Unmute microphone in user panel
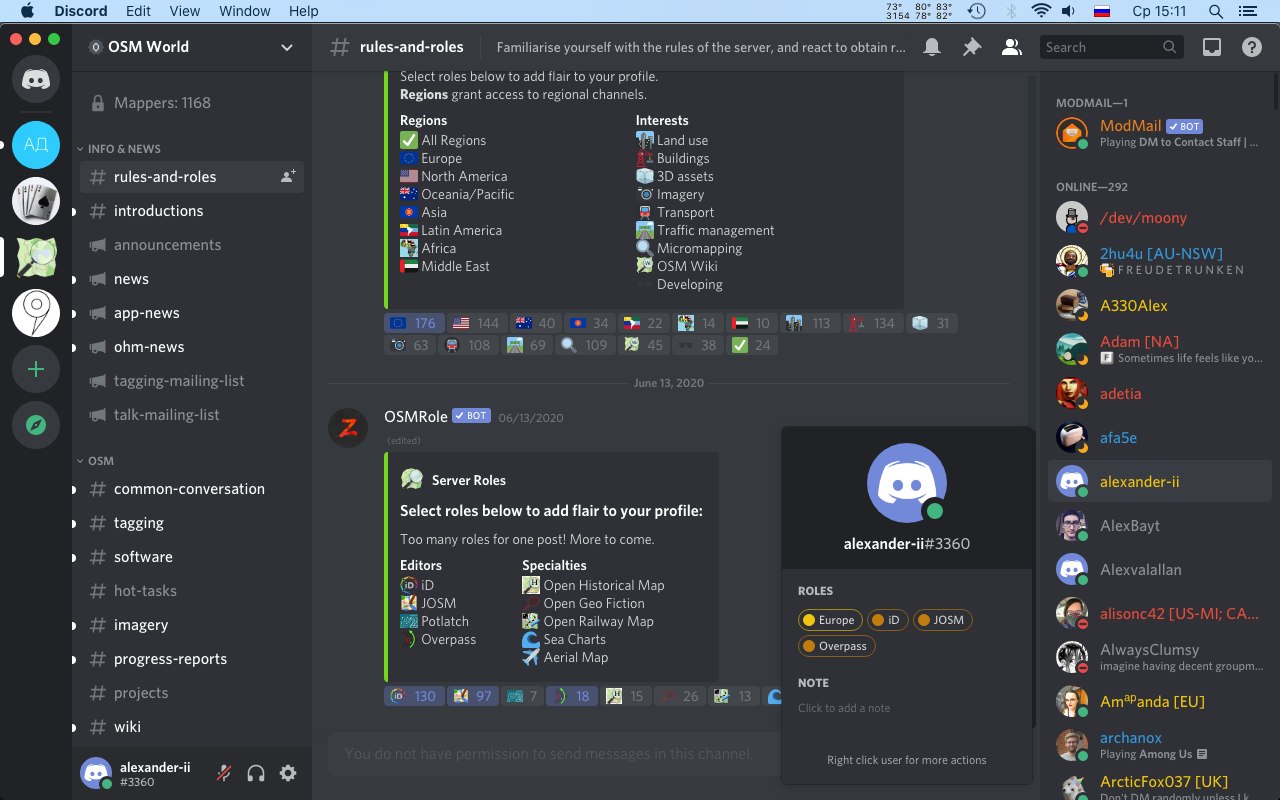Screen dimensions: 1280x800 pyautogui.click(x=224, y=773)
